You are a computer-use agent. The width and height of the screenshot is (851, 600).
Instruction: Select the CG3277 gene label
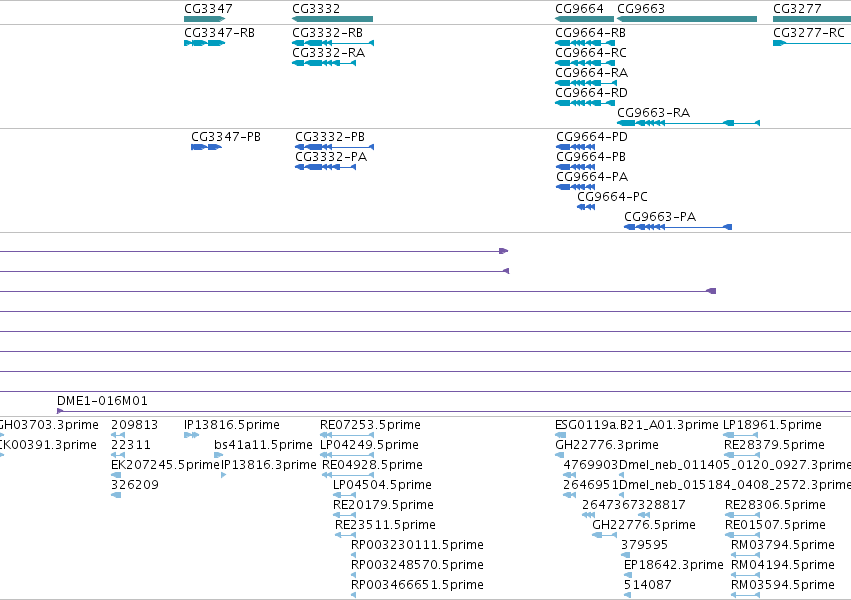[x=797, y=9]
